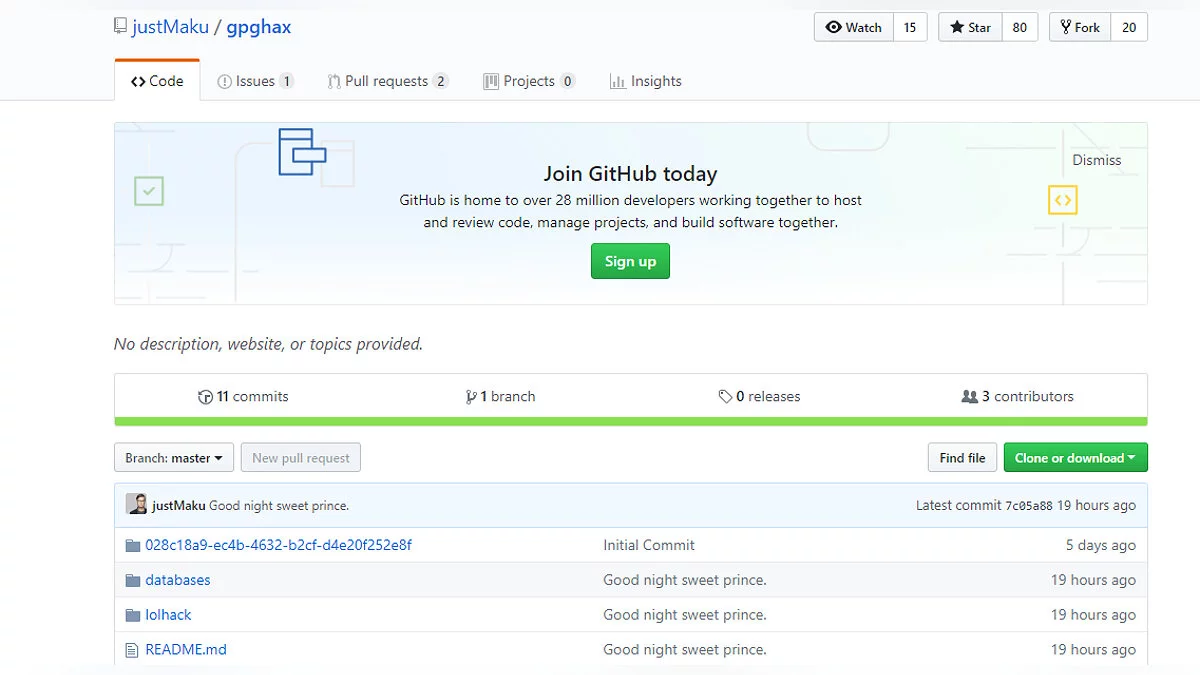Expand the Clone or download menu
Image resolution: width=1200 pixels, height=675 pixels.
pos(1075,458)
